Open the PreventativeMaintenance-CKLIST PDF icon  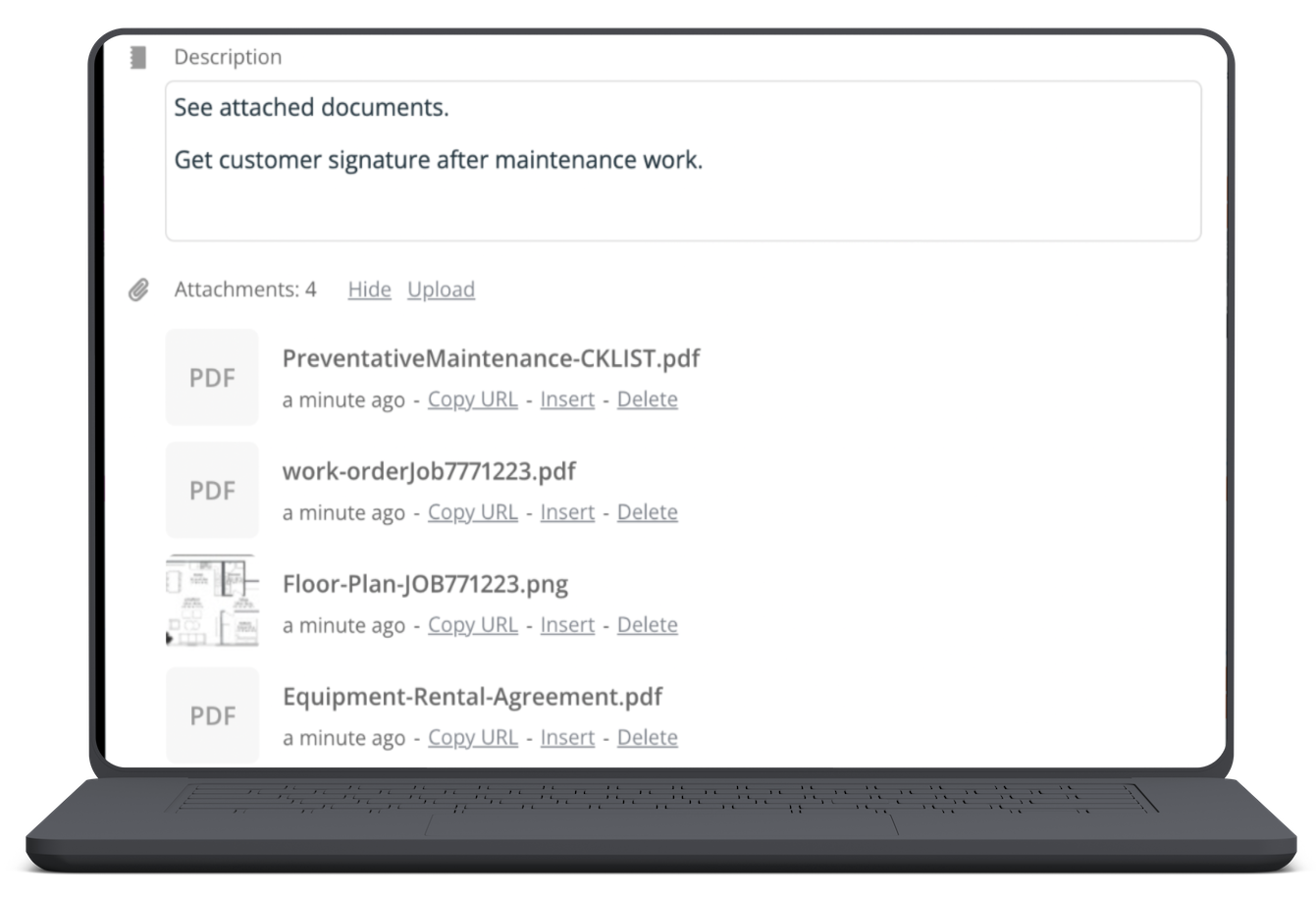(x=212, y=378)
